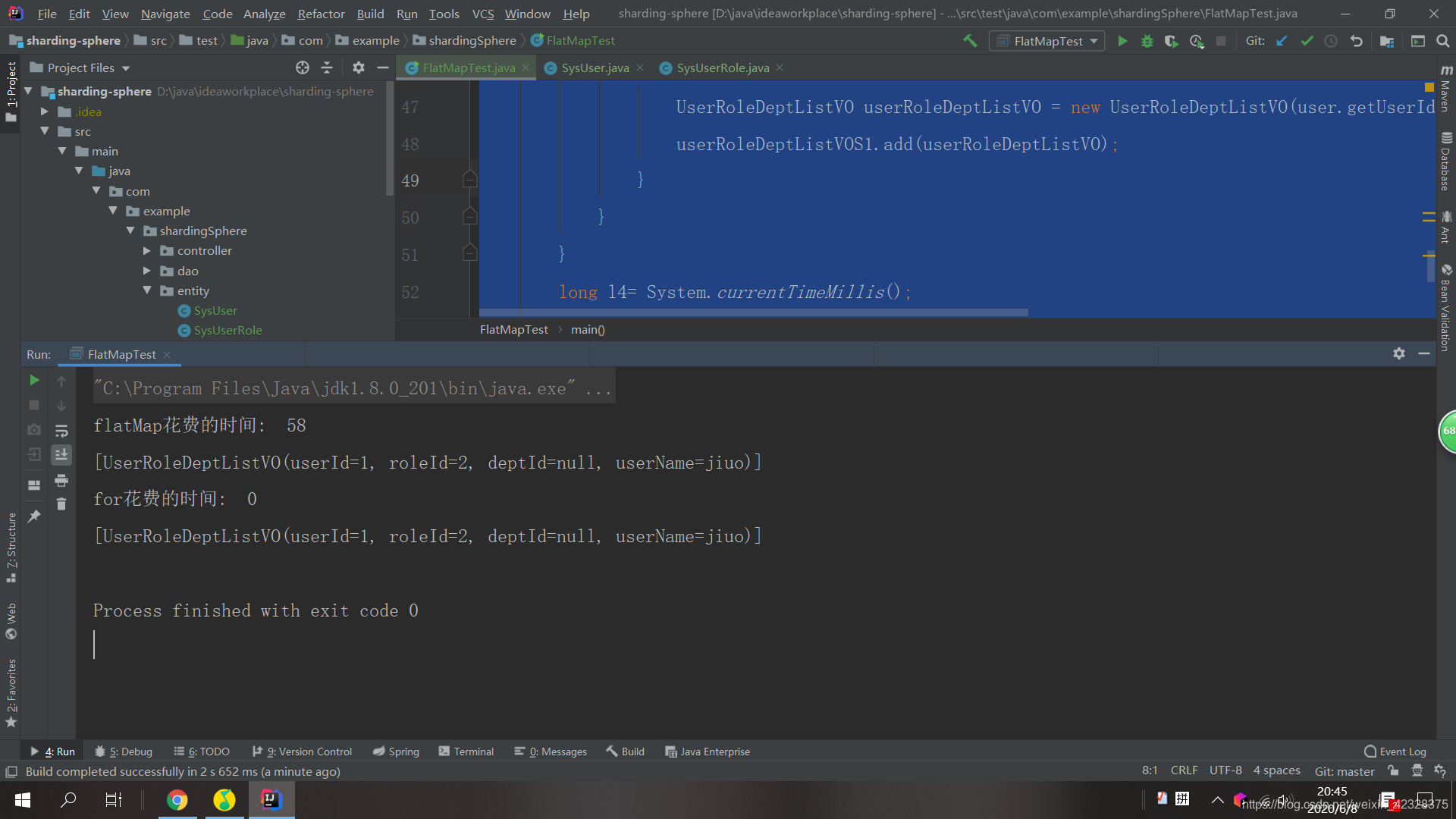
Task: Open Chrome from the Windows taskbar
Action: click(x=177, y=800)
